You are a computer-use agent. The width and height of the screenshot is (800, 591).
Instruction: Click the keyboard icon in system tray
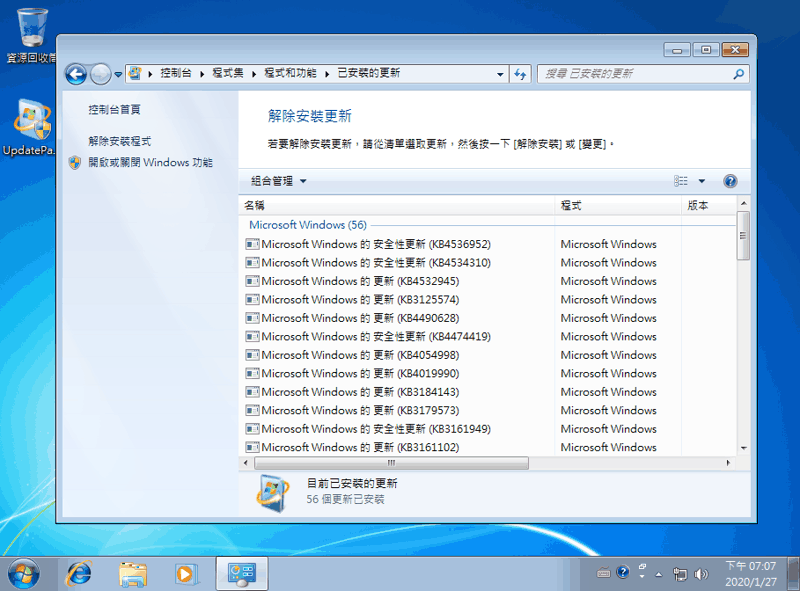pos(604,572)
